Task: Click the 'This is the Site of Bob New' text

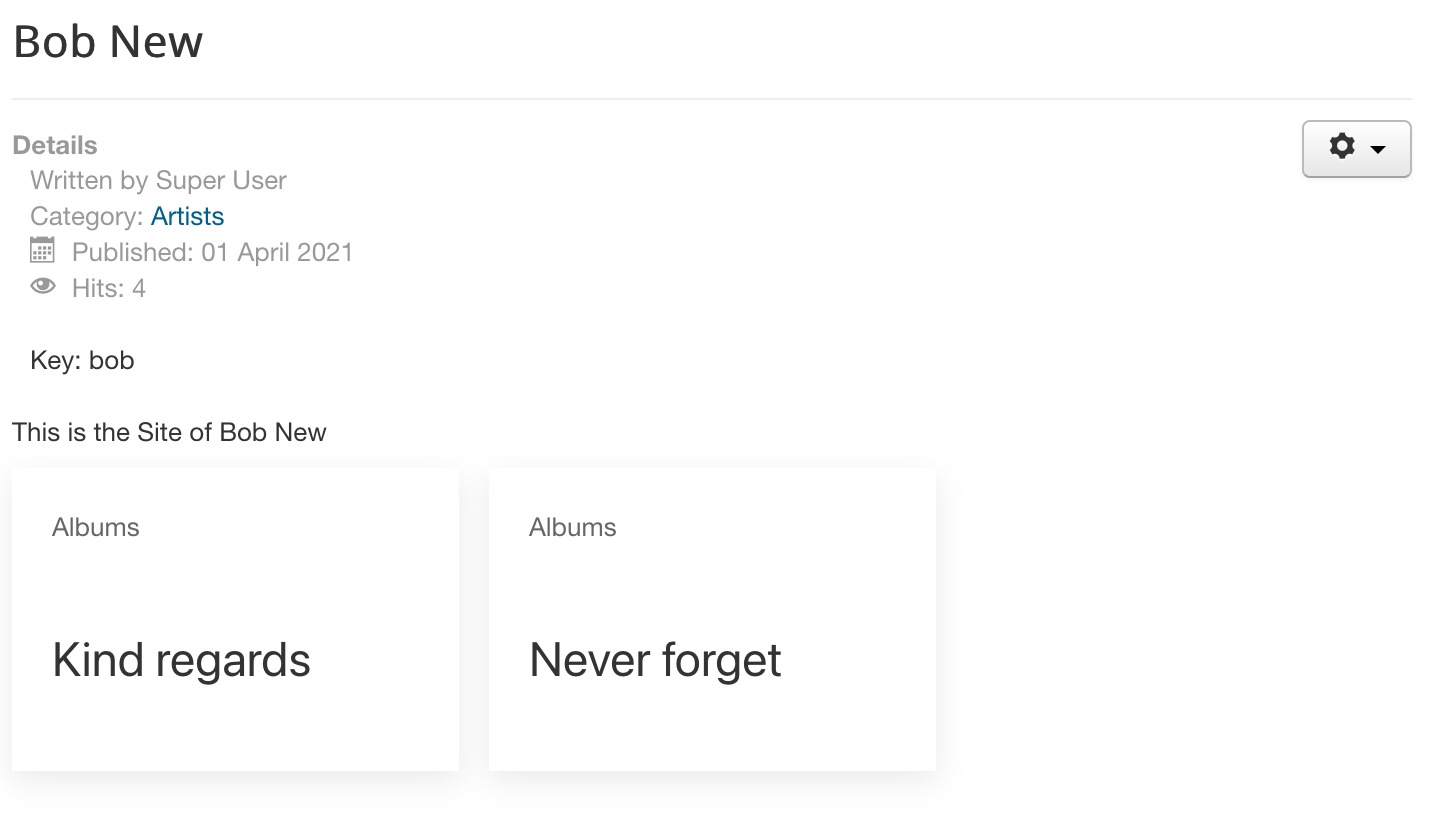Action: point(169,432)
